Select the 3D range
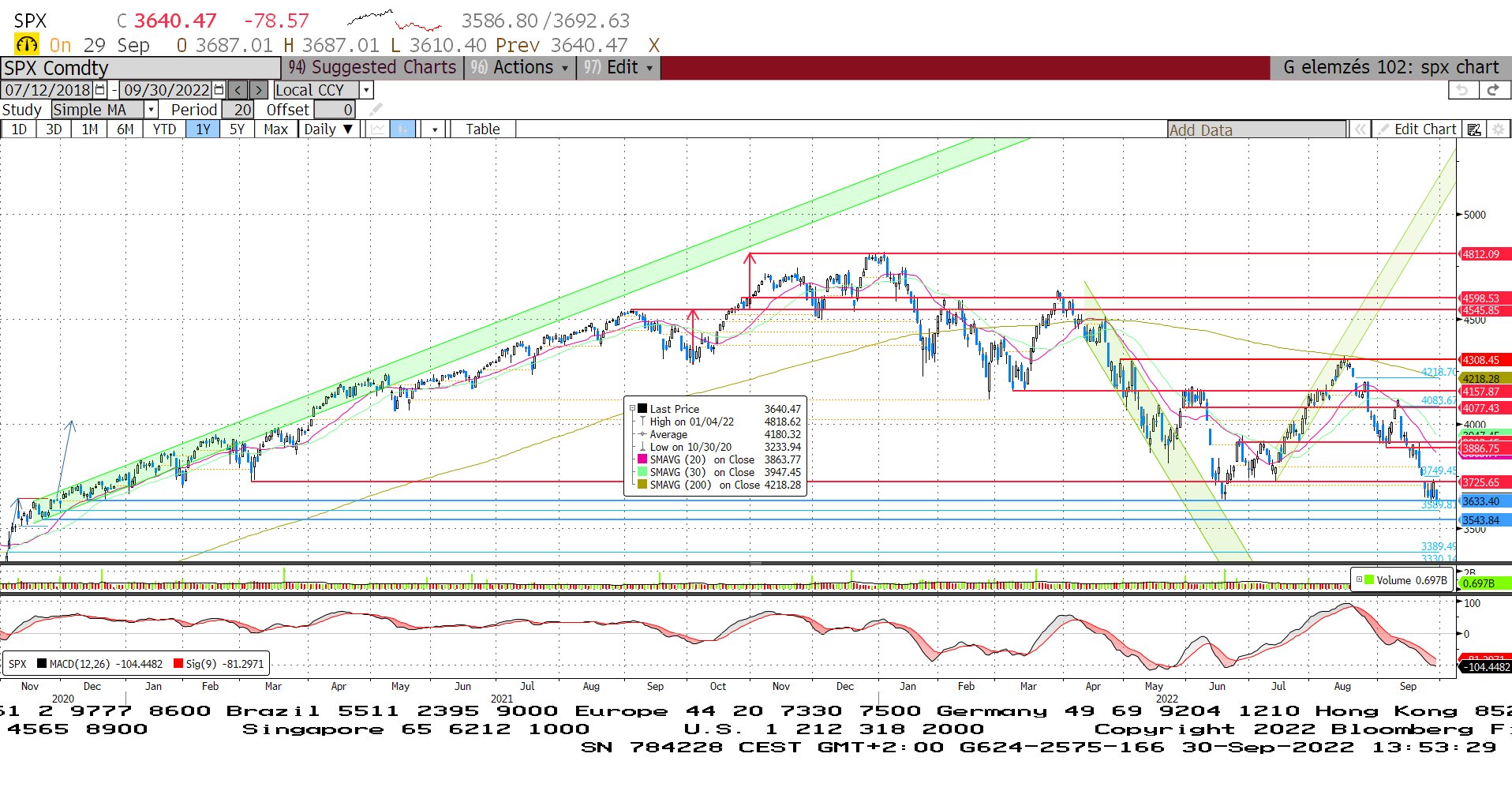This screenshot has width=1512, height=791. (x=54, y=129)
